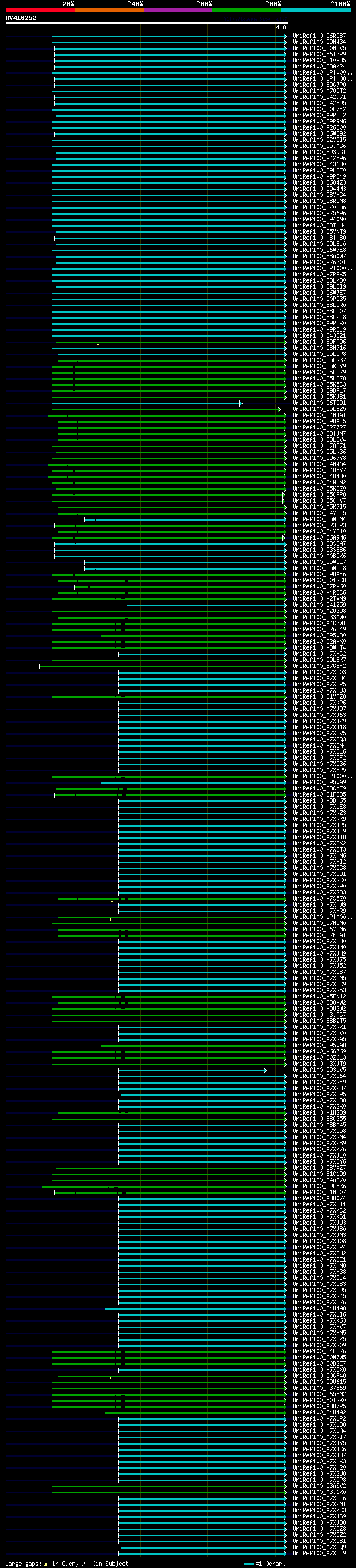Select hit label UniRef100_P26300
This screenshot has height=1568, width=356.
[319, 128]
